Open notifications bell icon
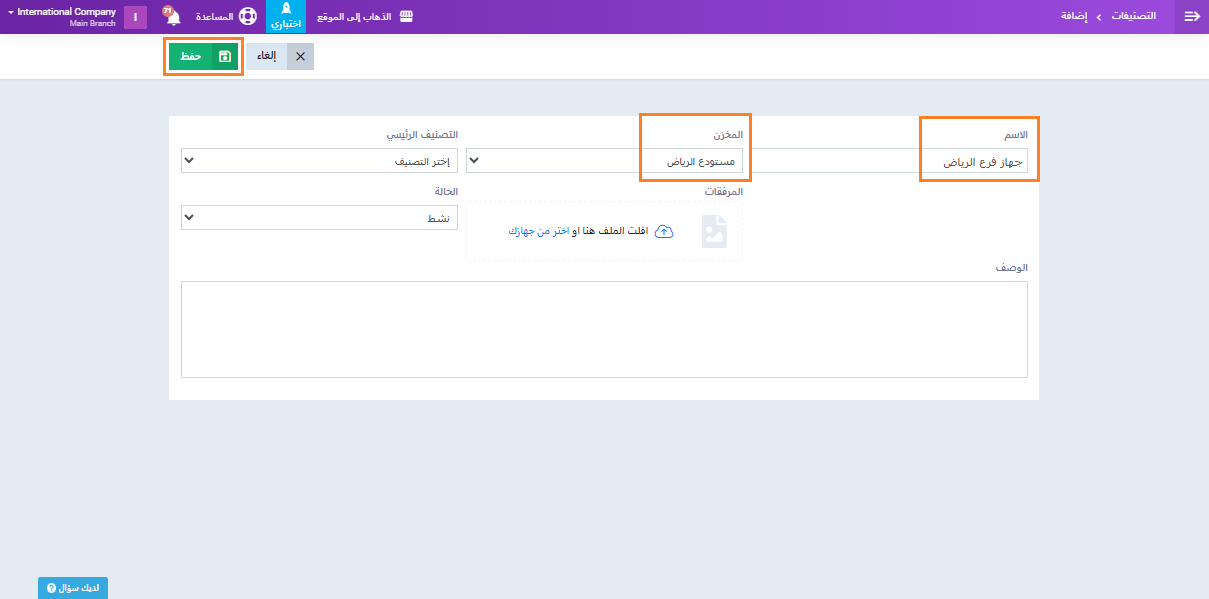This screenshot has height=599, width=1209. pyautogui.click(x=172, y=17)
